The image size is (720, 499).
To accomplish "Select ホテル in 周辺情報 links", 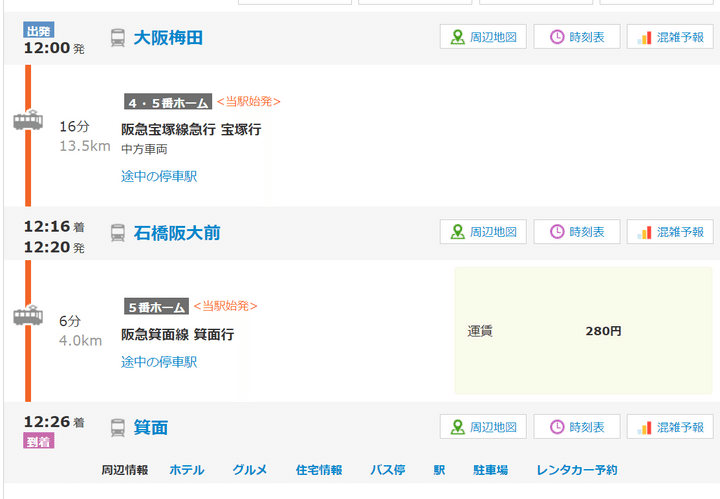I will click(x=187, y=470).
